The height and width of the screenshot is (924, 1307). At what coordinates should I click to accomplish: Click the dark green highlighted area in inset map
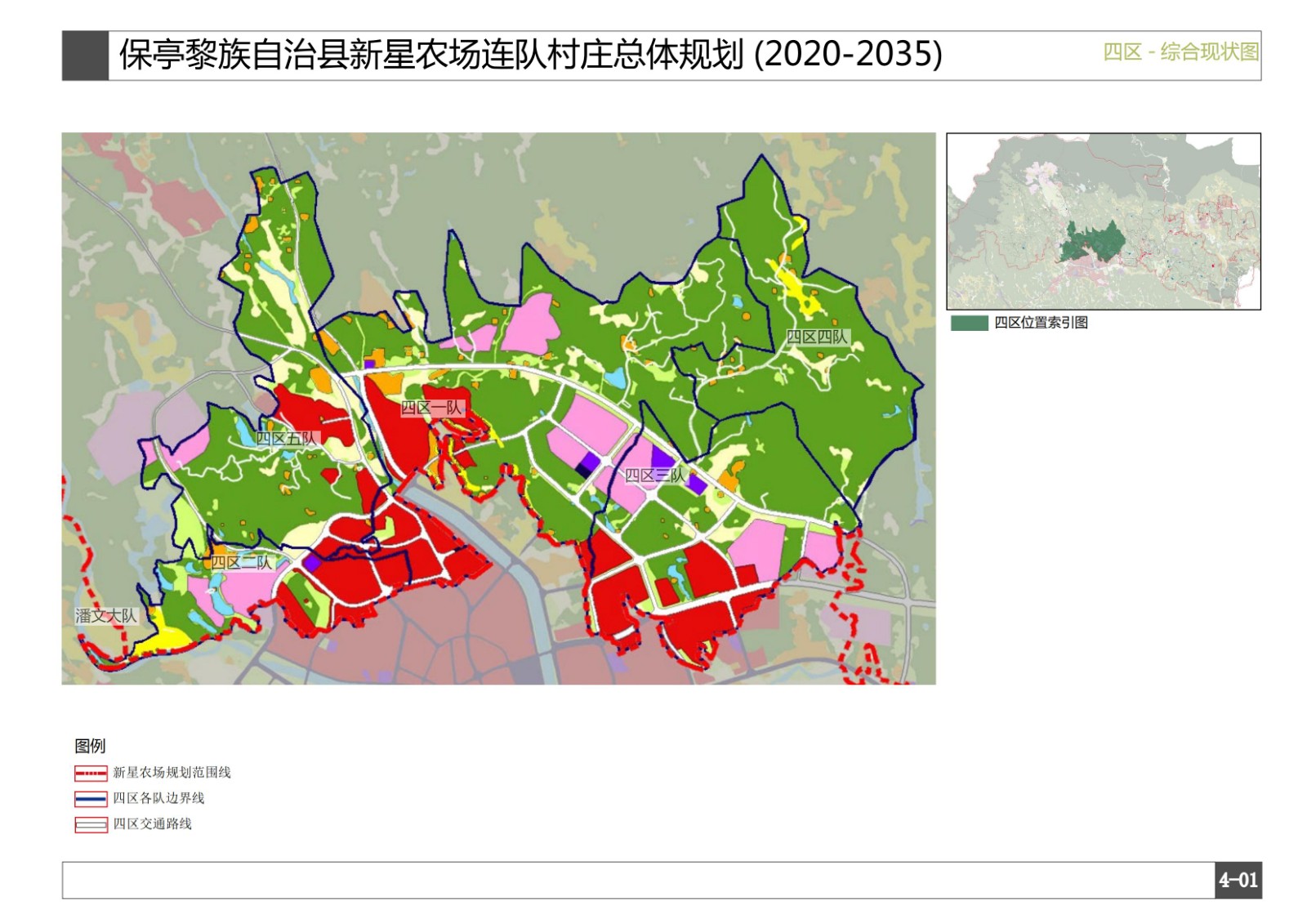click(1093, 242)
